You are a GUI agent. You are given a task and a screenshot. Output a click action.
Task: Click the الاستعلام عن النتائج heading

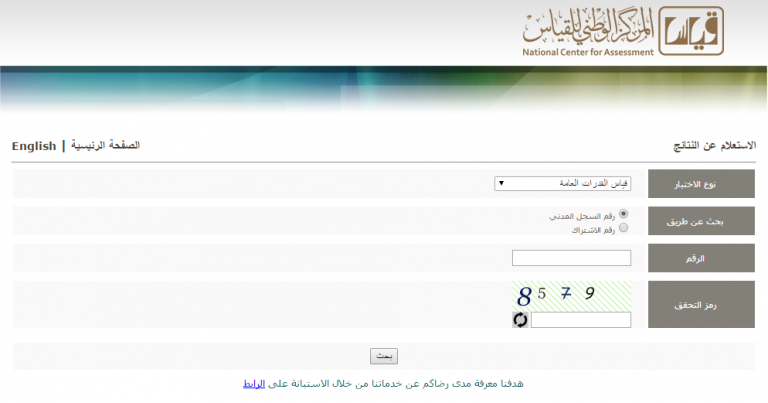[714, 146]
